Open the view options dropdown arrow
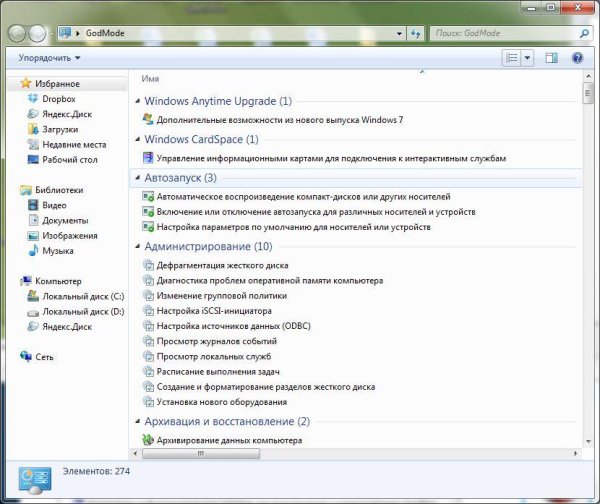This screenshot has height=504, width=600. tap(527, 58)
